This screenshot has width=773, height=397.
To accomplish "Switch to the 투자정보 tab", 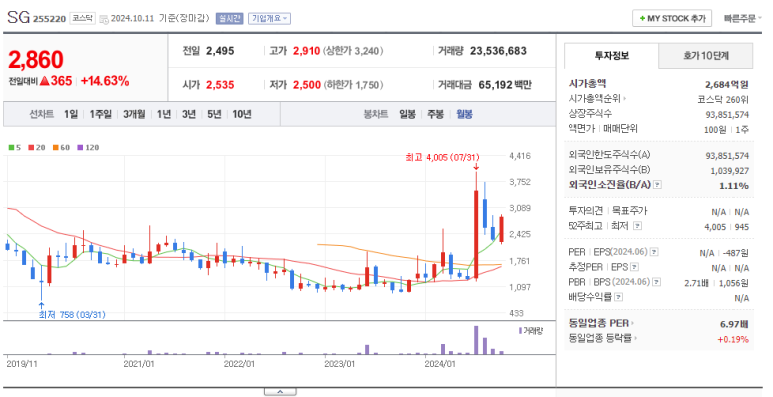I will click(611, 56).
